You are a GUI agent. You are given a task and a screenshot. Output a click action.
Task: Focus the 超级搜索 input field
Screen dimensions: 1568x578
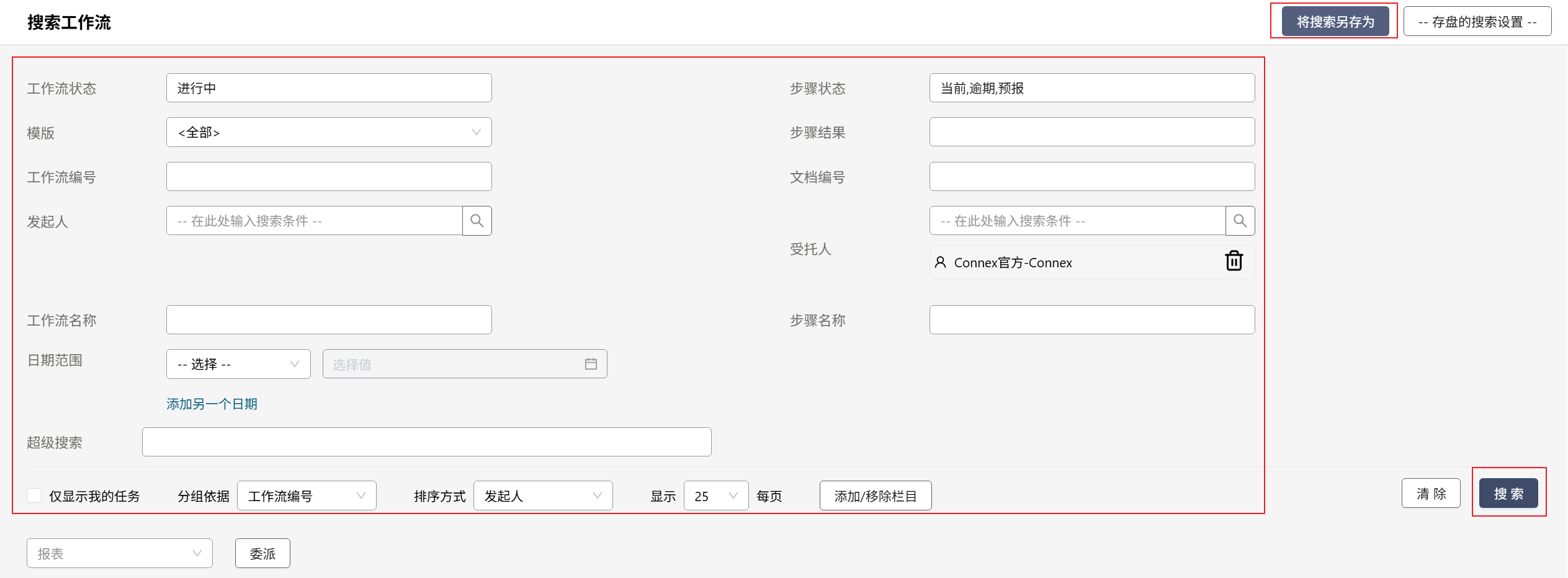coord(426,442)
